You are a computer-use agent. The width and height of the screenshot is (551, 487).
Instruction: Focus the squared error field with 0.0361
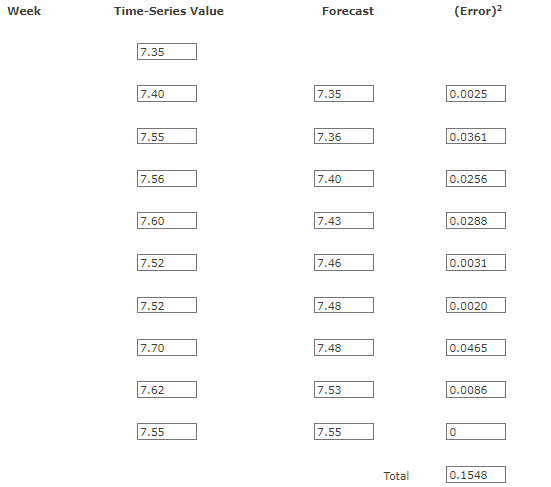(x=476, y=136)
